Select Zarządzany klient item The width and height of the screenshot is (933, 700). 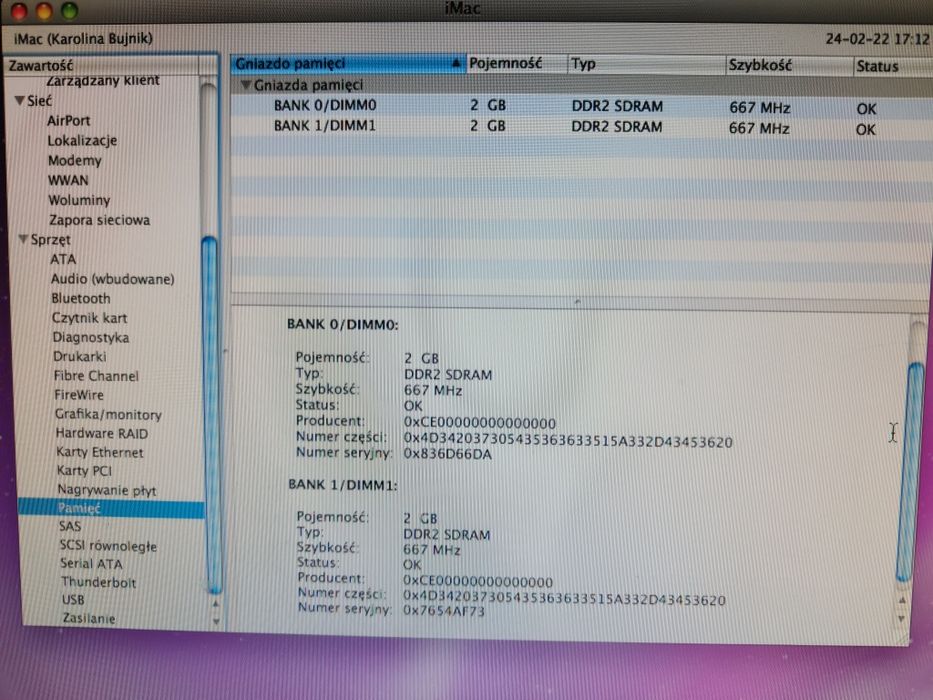[102, 80]
